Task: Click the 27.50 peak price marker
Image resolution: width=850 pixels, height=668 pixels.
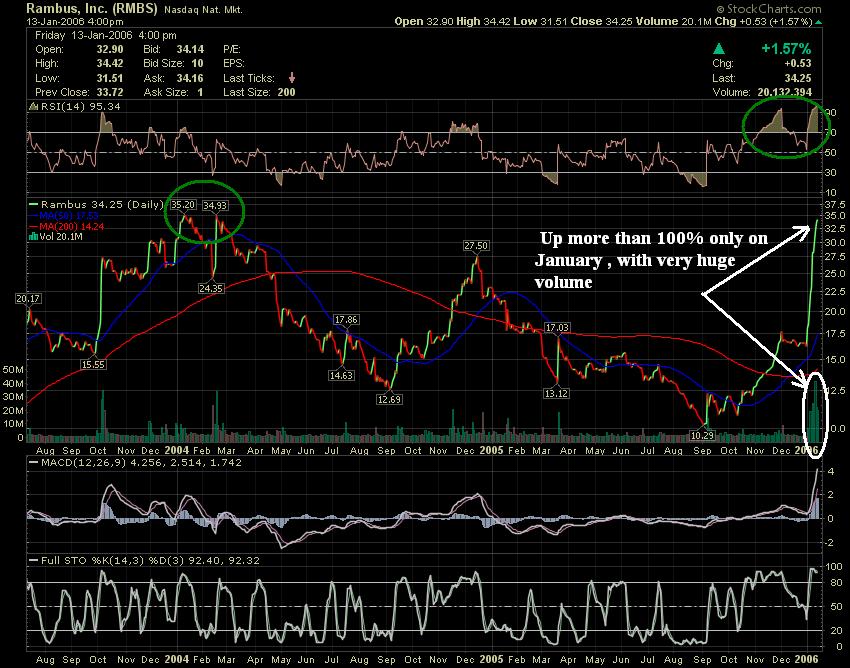Action: pos(475,246)
